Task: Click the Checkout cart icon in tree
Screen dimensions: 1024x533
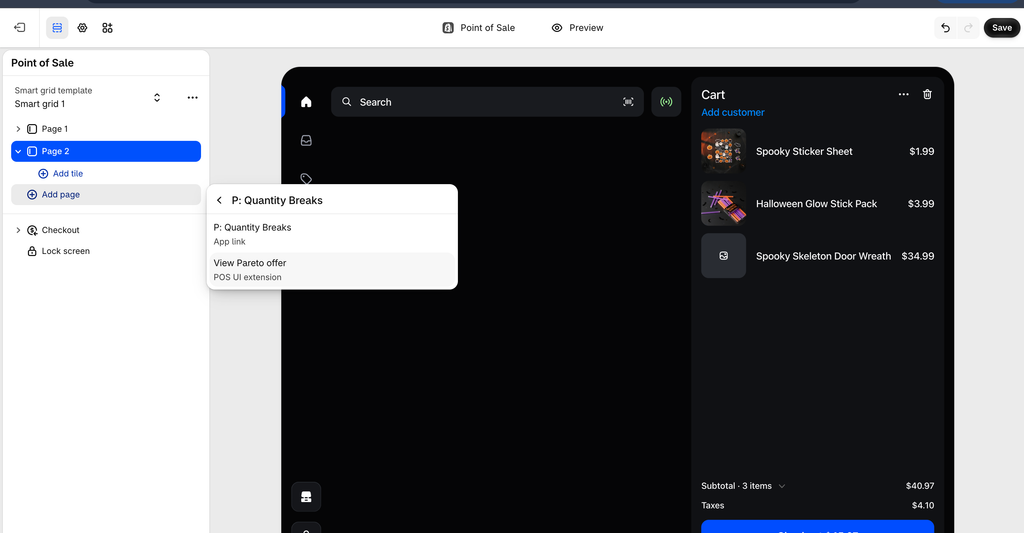Action: [31, 230]
